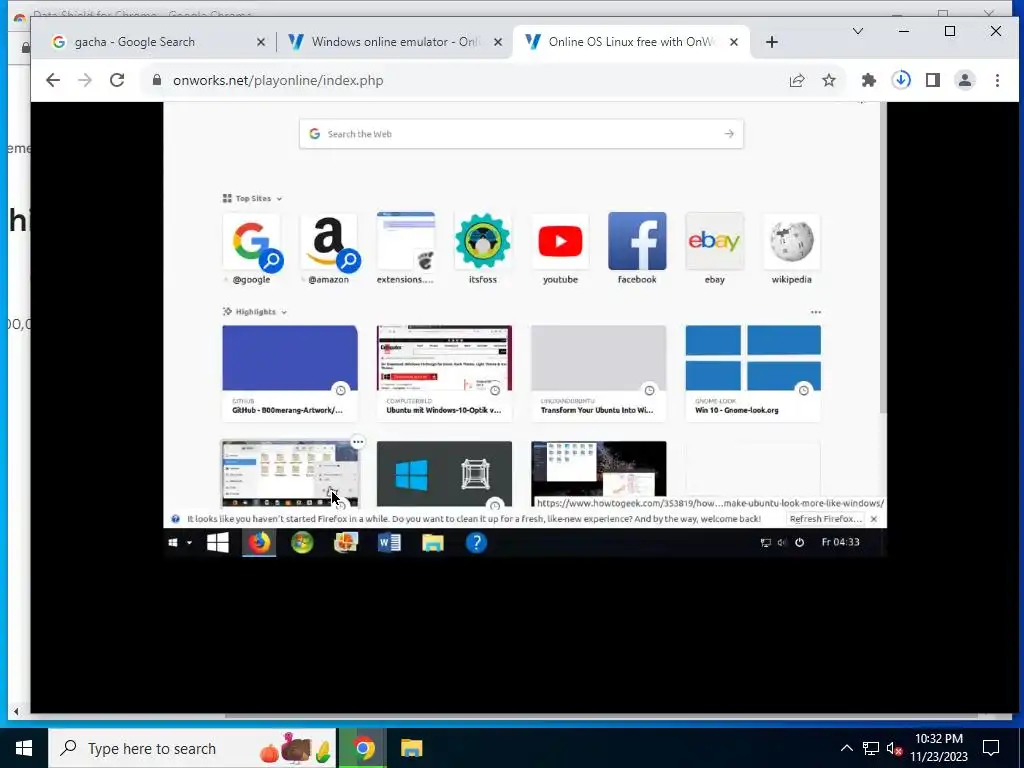Open Ubuntu mit Windows-10-Optik highlight card

click(x=445, y=373)
